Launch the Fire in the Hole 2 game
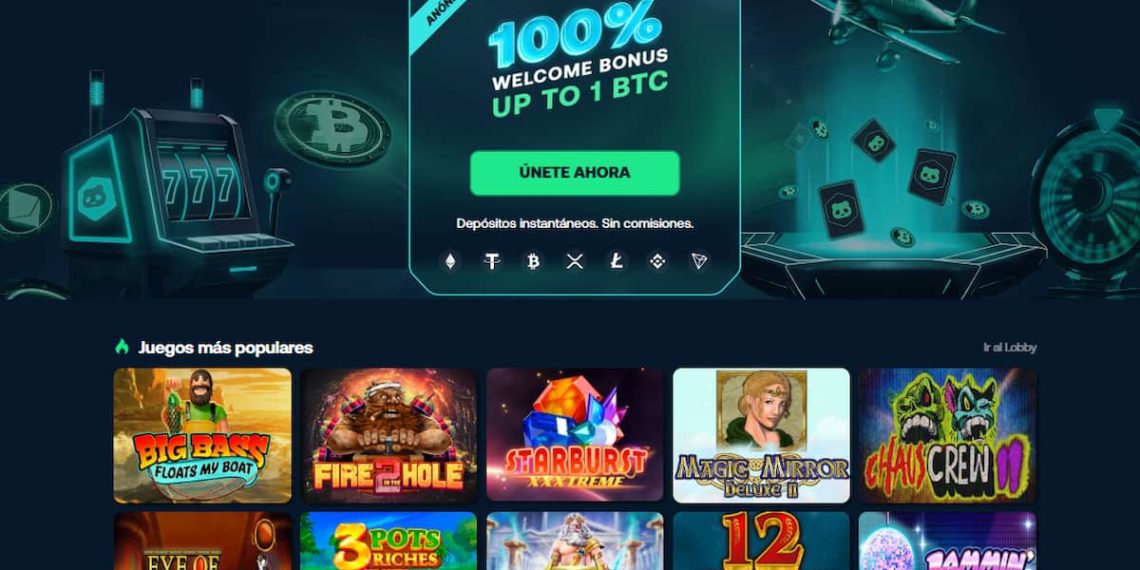The height and width of the screenshot is (570, 1140). click(389, 435)
